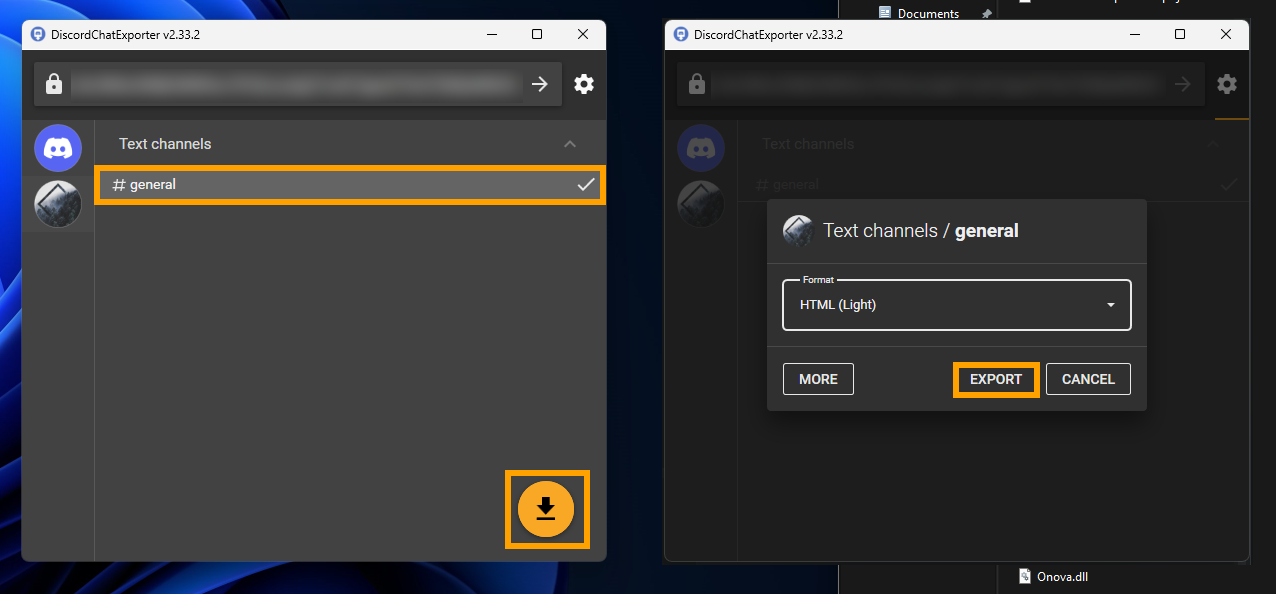Collapse the Text channels category in left window

[x=570, y=144]
